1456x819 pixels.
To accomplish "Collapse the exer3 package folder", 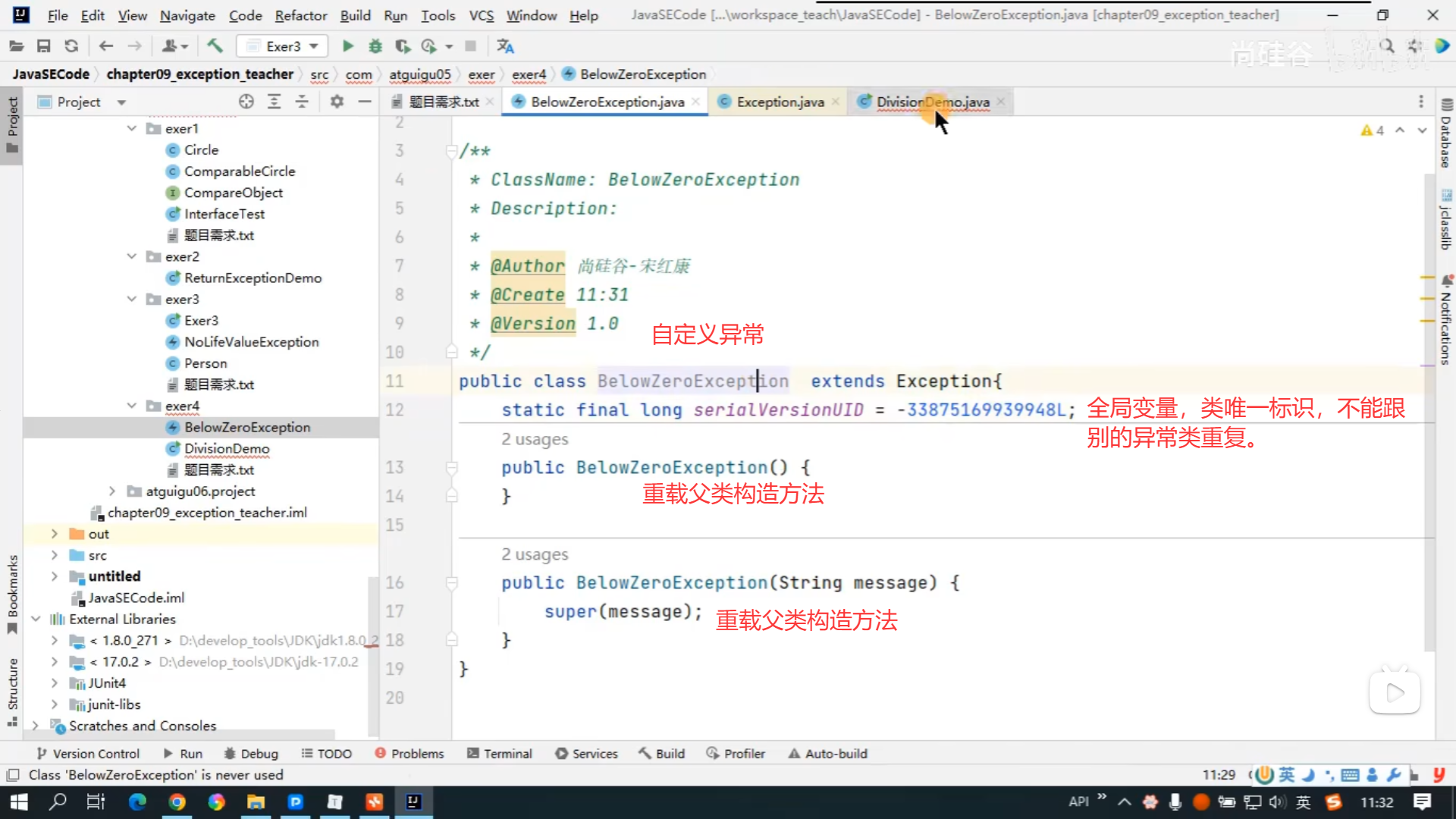I will click(x=132, y=299).
